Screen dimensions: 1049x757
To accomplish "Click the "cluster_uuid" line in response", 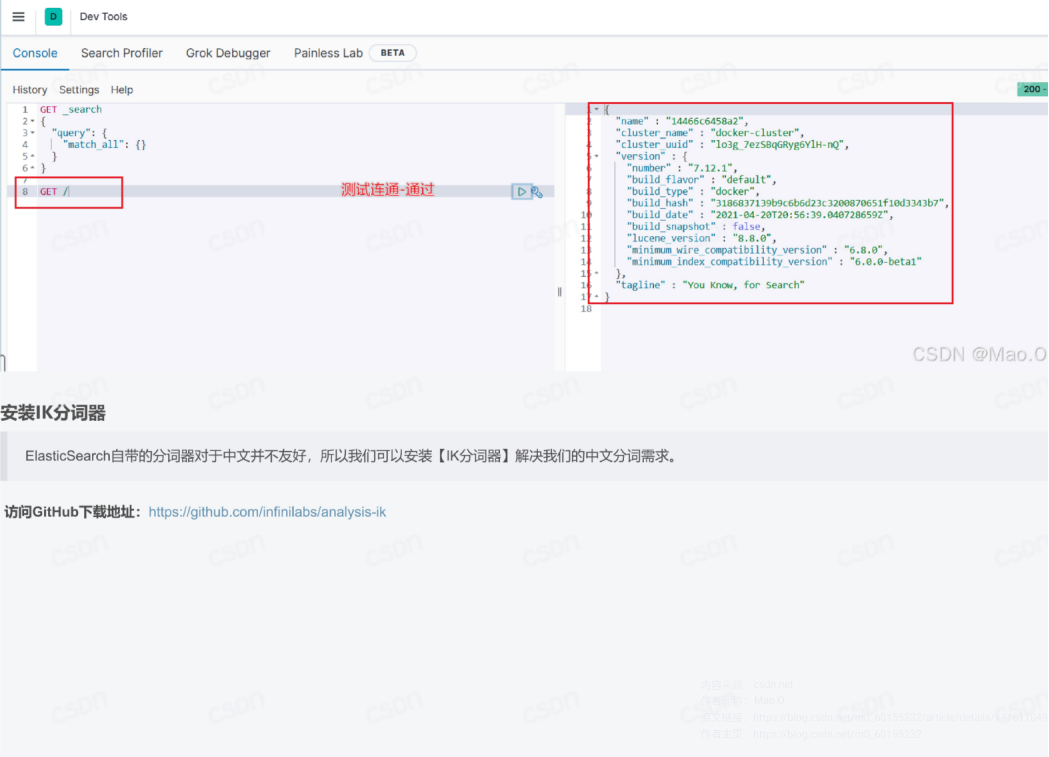I will pos(733,144).
